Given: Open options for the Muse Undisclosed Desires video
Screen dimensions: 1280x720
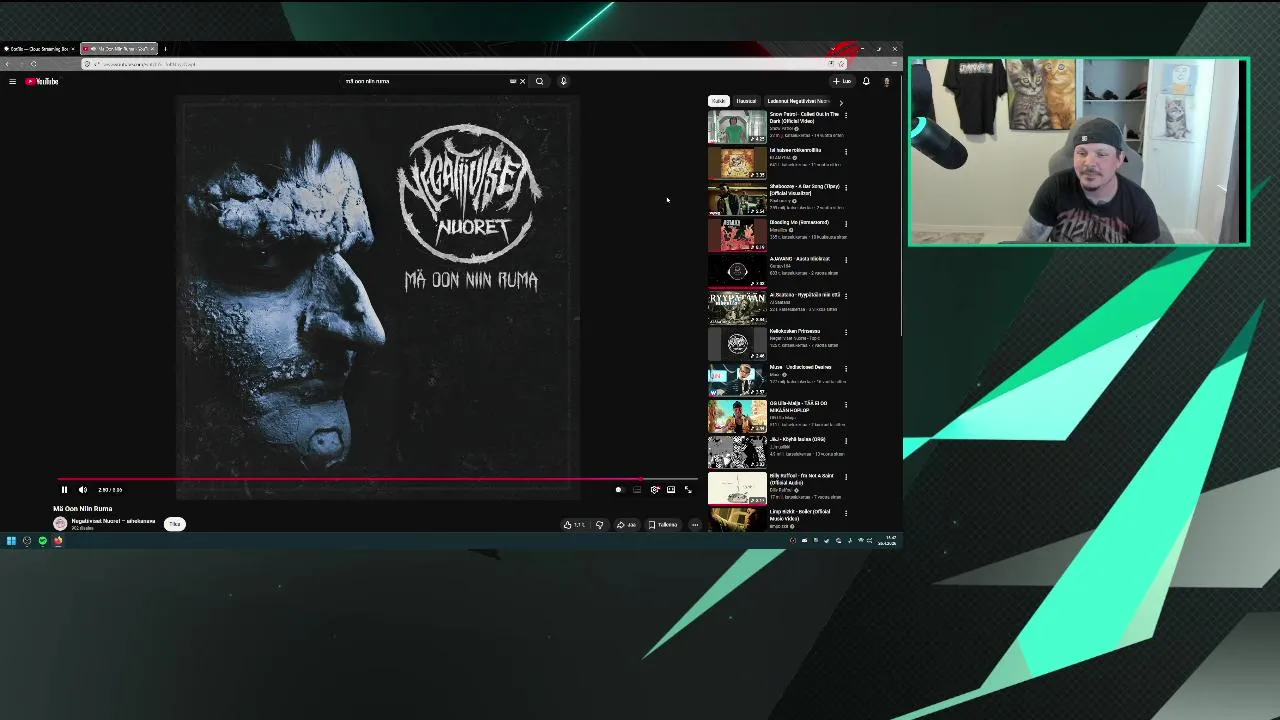Looking at the screenshot, I should point(846,368).
